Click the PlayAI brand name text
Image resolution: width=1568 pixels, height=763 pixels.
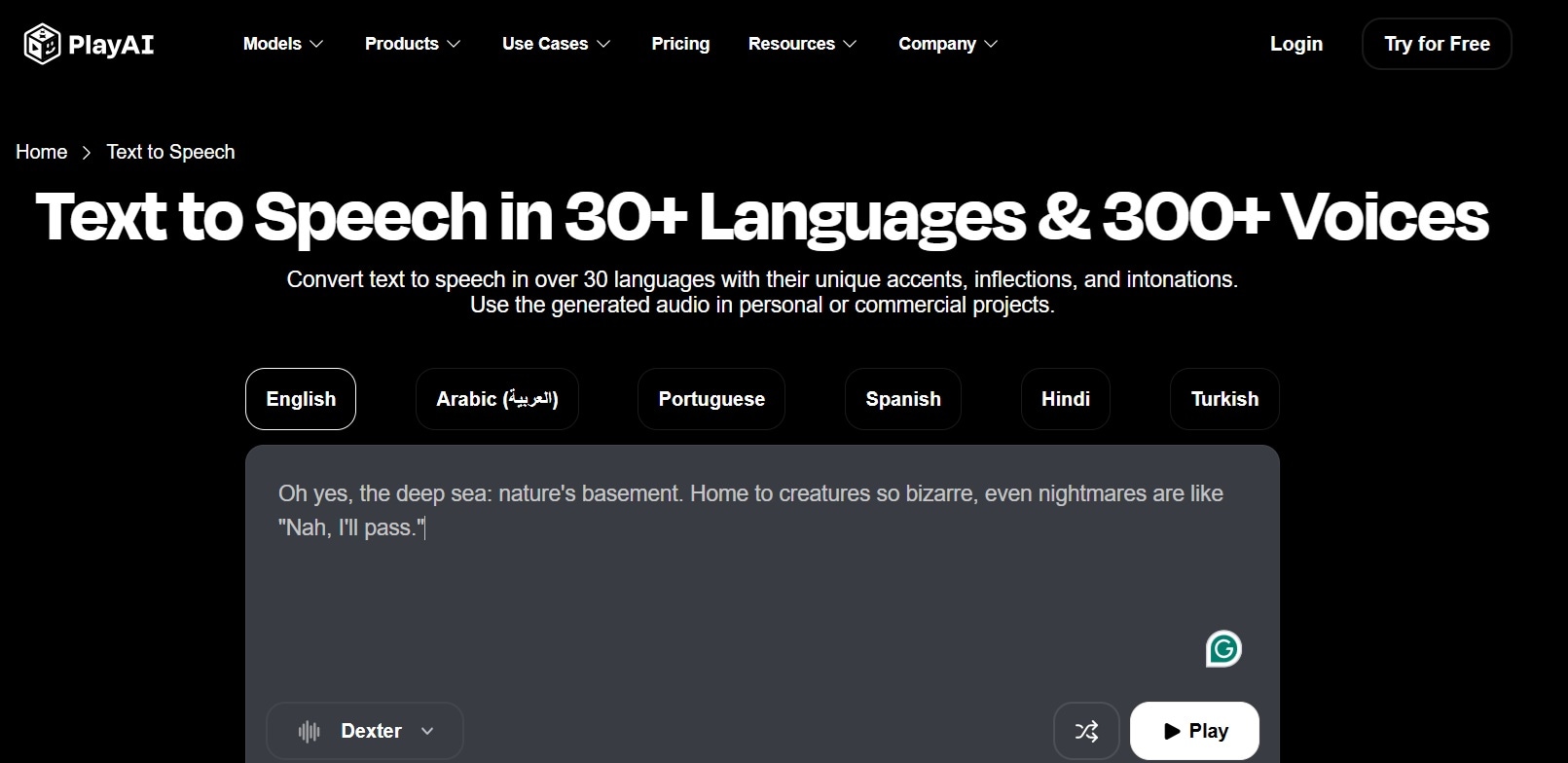point(111,45)
